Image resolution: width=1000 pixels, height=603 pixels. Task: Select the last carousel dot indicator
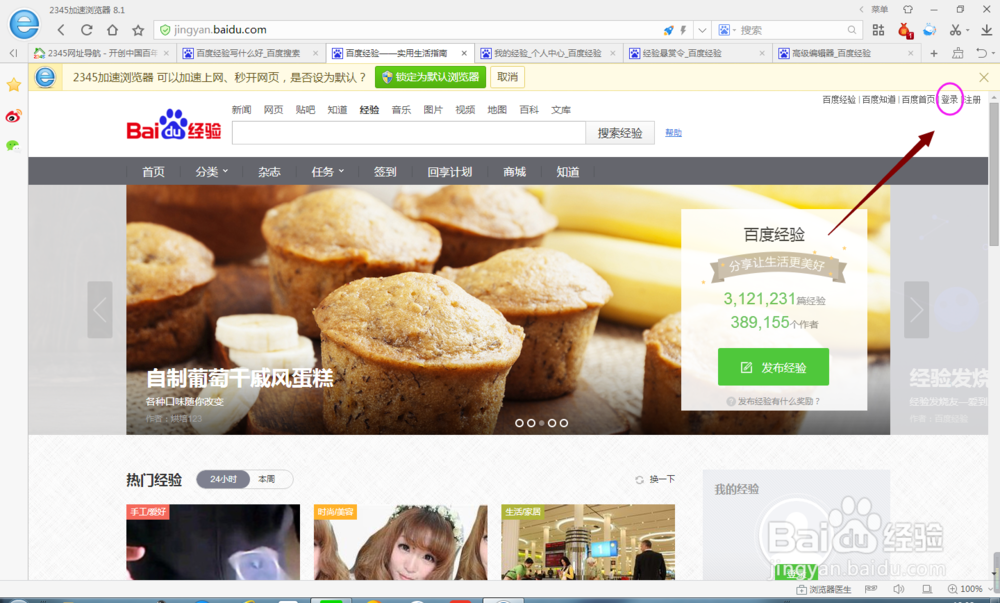564,423
